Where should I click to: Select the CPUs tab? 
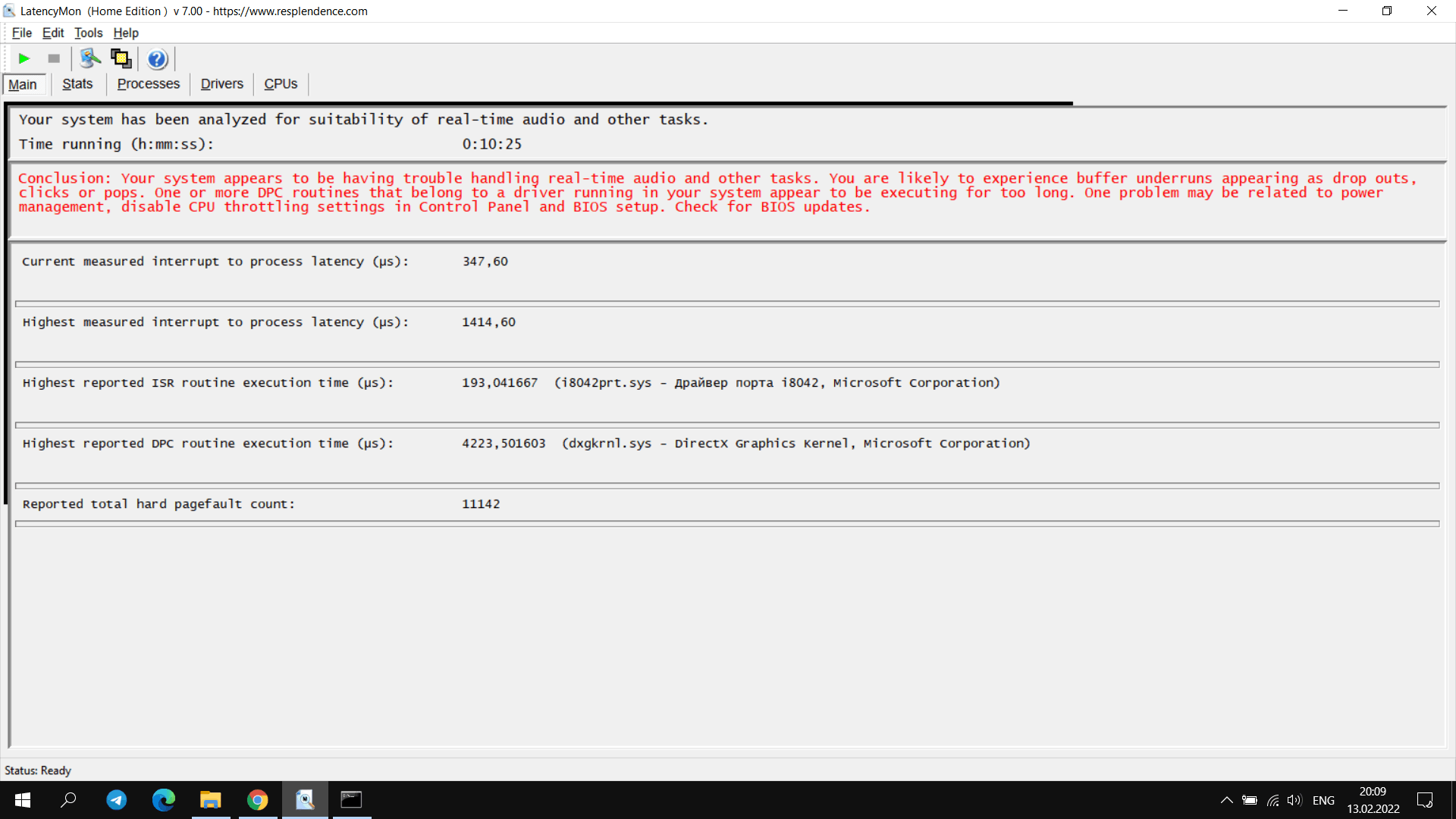[x=281, y=84]
